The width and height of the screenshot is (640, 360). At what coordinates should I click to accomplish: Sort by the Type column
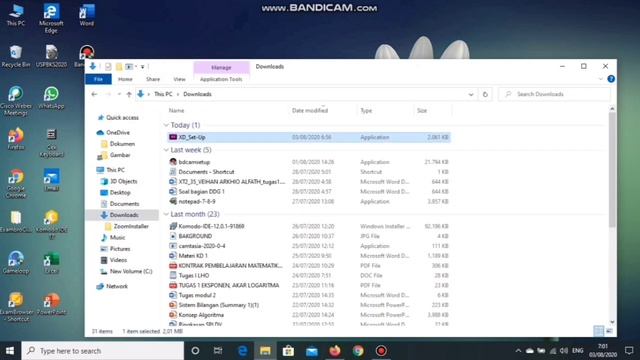[366, 111]
